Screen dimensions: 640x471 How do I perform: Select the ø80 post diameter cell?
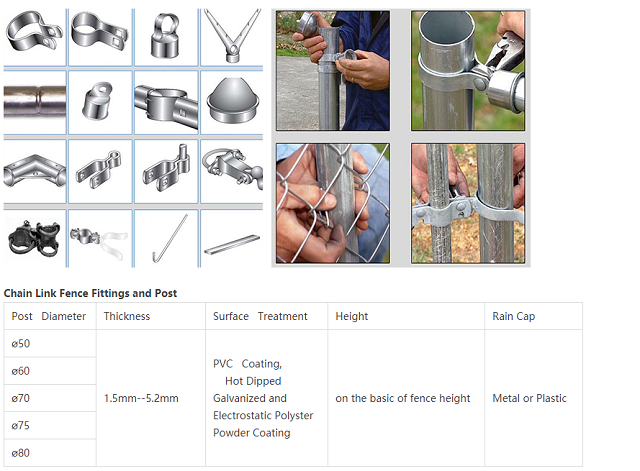tap(50, 453)
